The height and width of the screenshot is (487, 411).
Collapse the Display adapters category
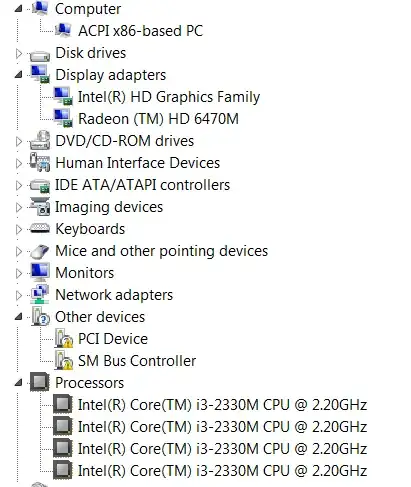[19, 75]
